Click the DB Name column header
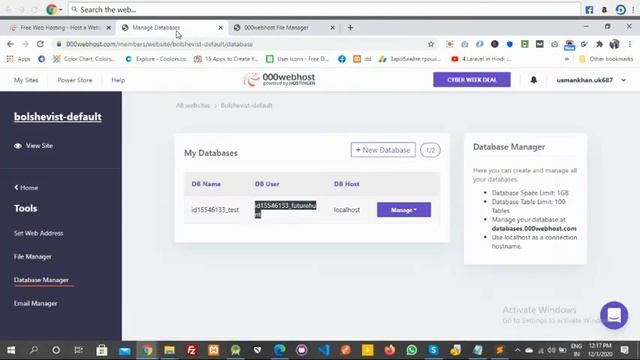Image resolution: width=640 pixels, height=360 pixels. (x=206, y=184)
